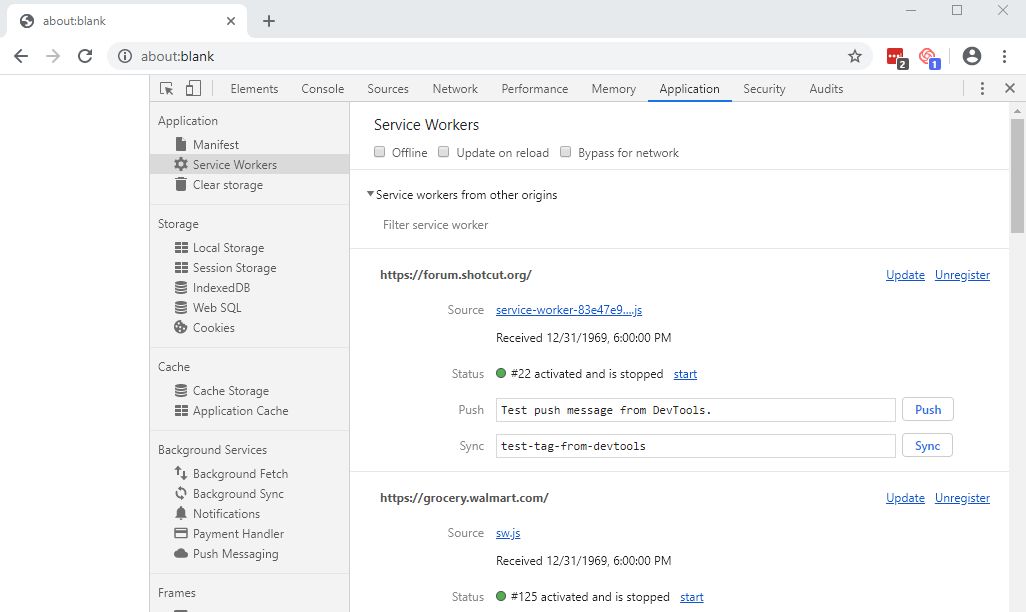The height and width of the screenshot is (612, 1026).
Task: Unregister the forum.shotcut.org service worker
Action: tap(962, 274)
